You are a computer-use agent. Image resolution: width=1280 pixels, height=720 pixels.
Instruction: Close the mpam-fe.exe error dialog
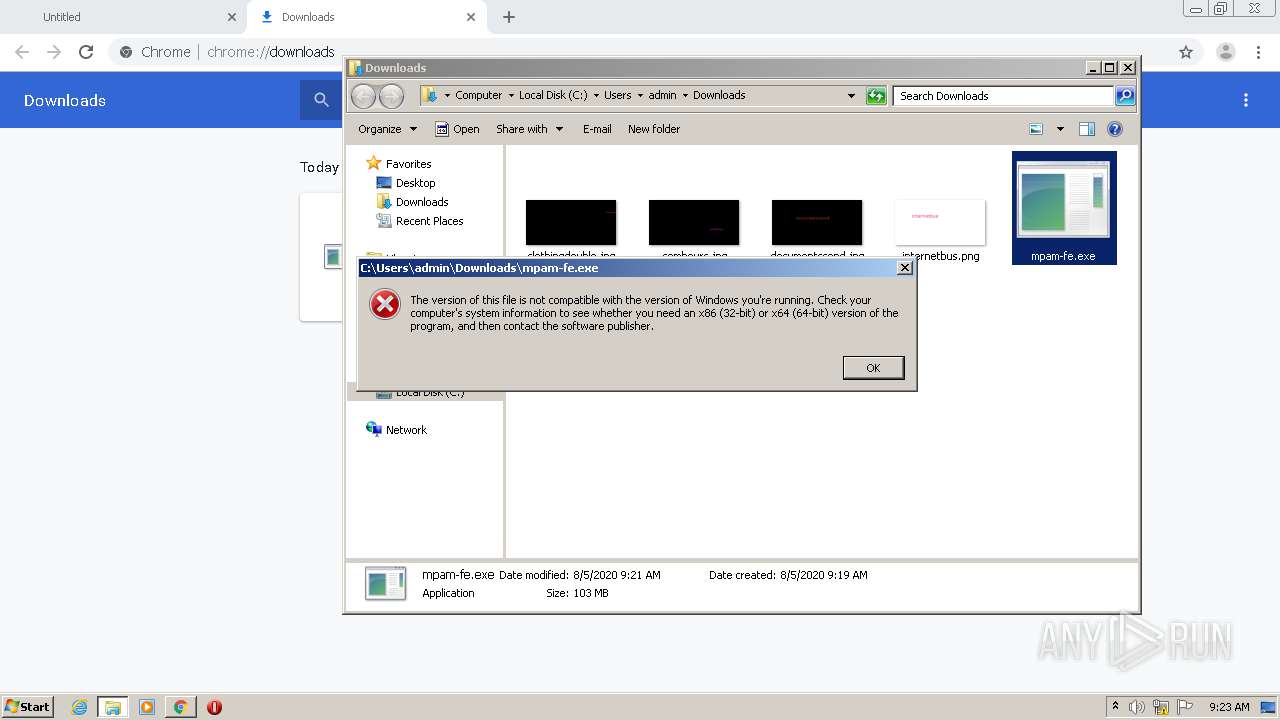tap(905, 268)
